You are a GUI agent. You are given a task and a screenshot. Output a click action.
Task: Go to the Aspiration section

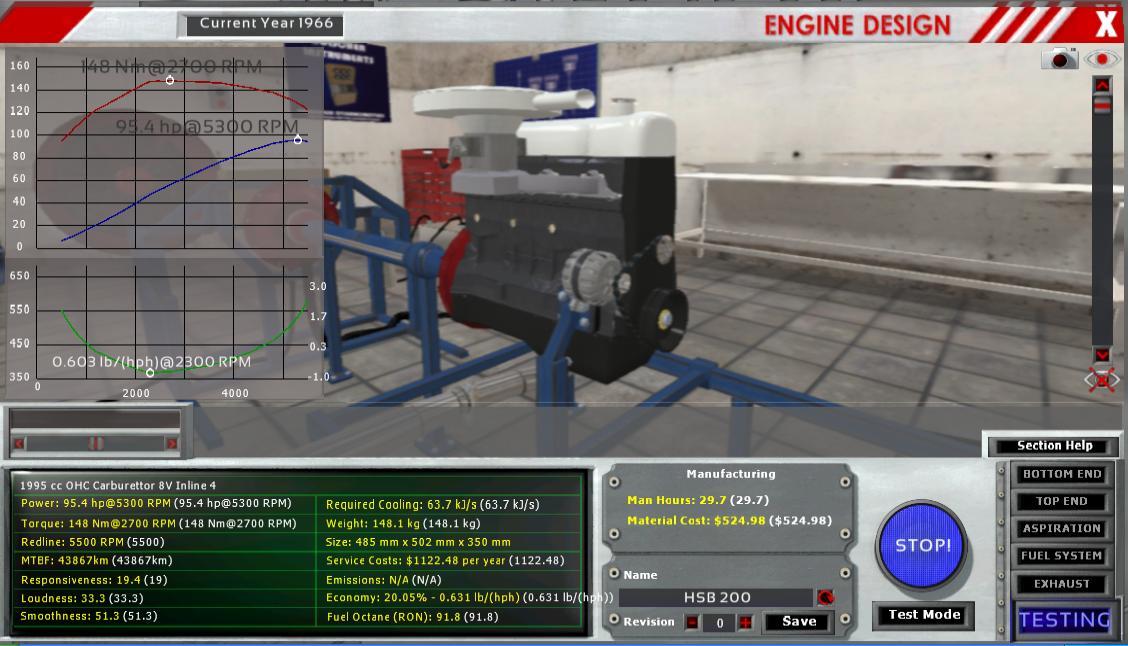[1061, 528]
